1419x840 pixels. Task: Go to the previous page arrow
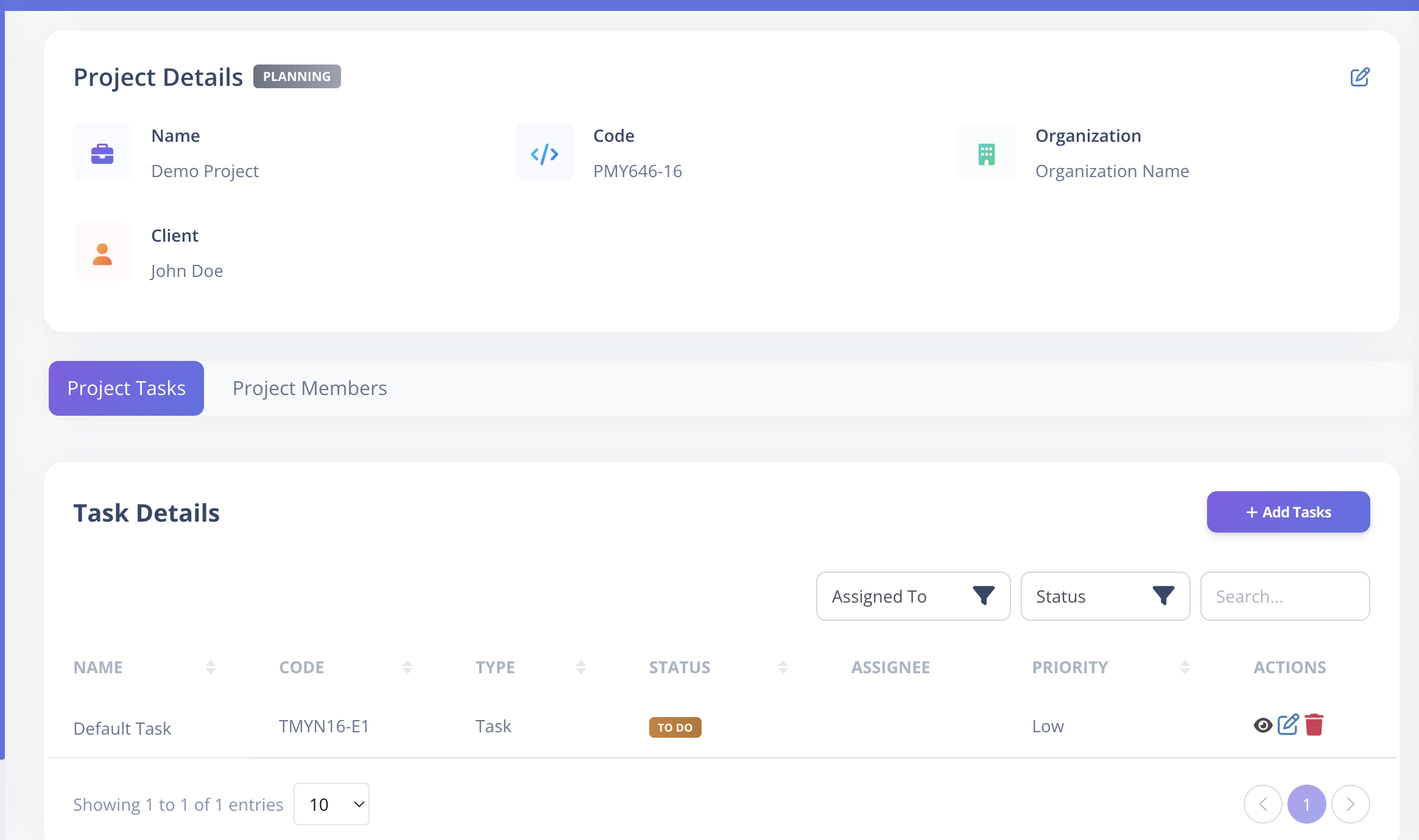(x=1262, y=804)
